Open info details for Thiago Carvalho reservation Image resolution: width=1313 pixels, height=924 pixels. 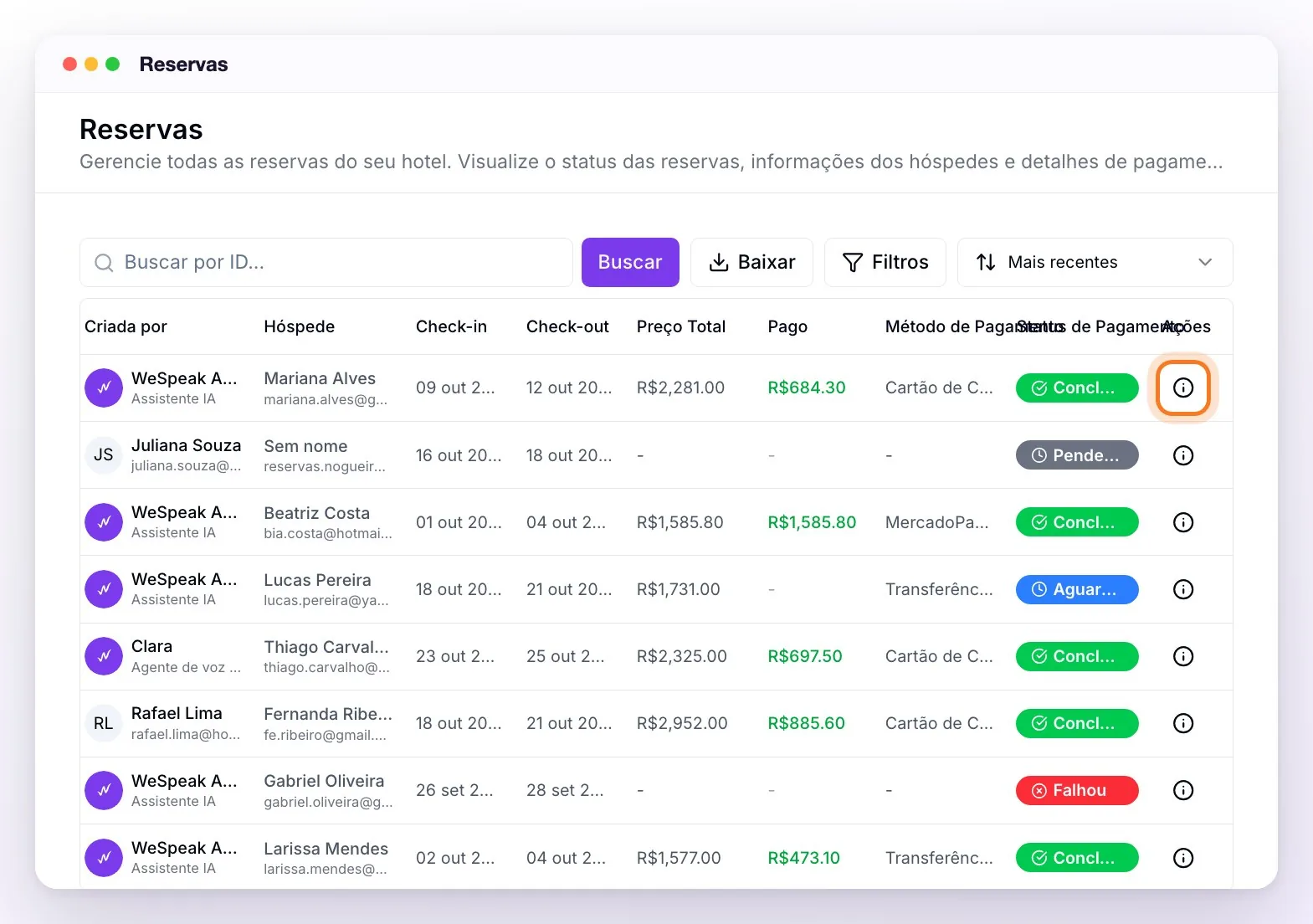(1182, 656)
